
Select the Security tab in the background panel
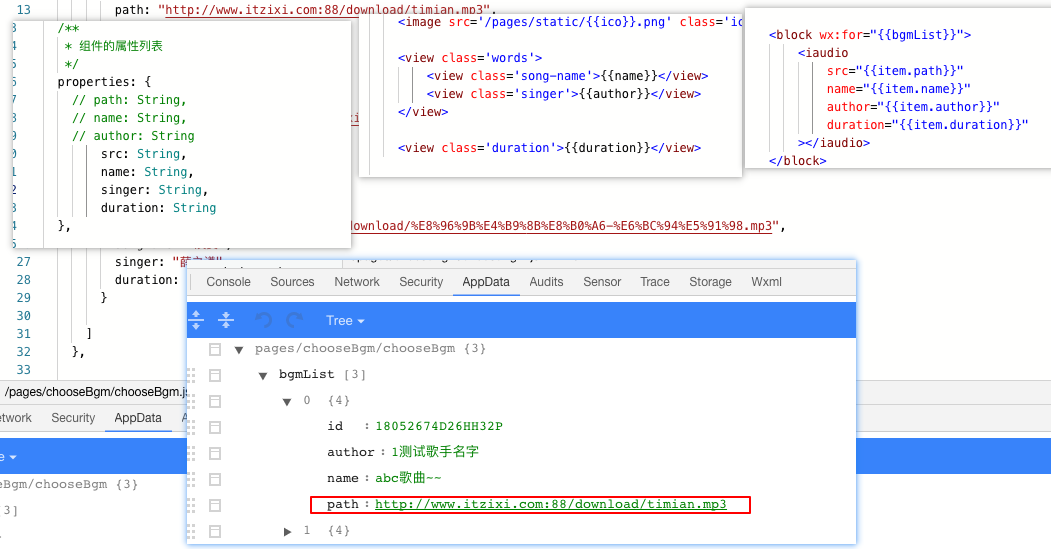73,418
